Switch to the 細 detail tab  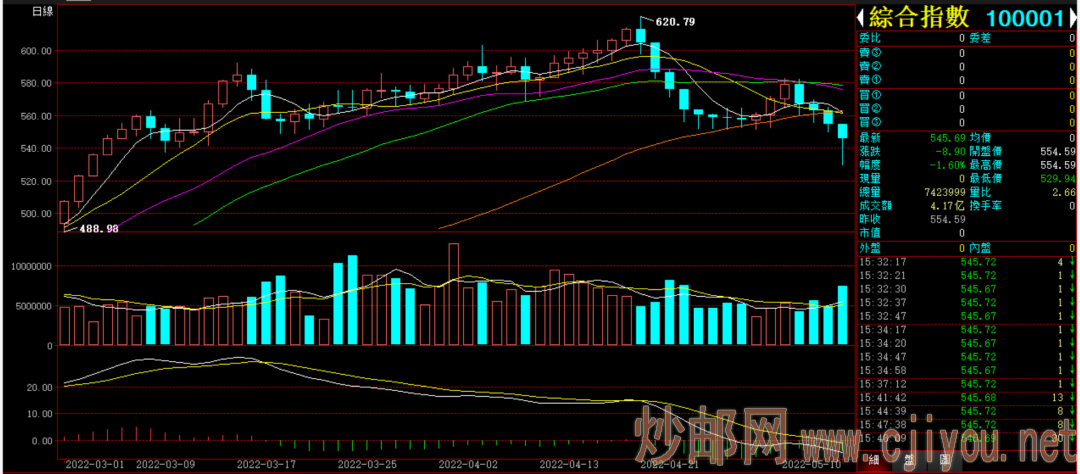click(873, 461)
